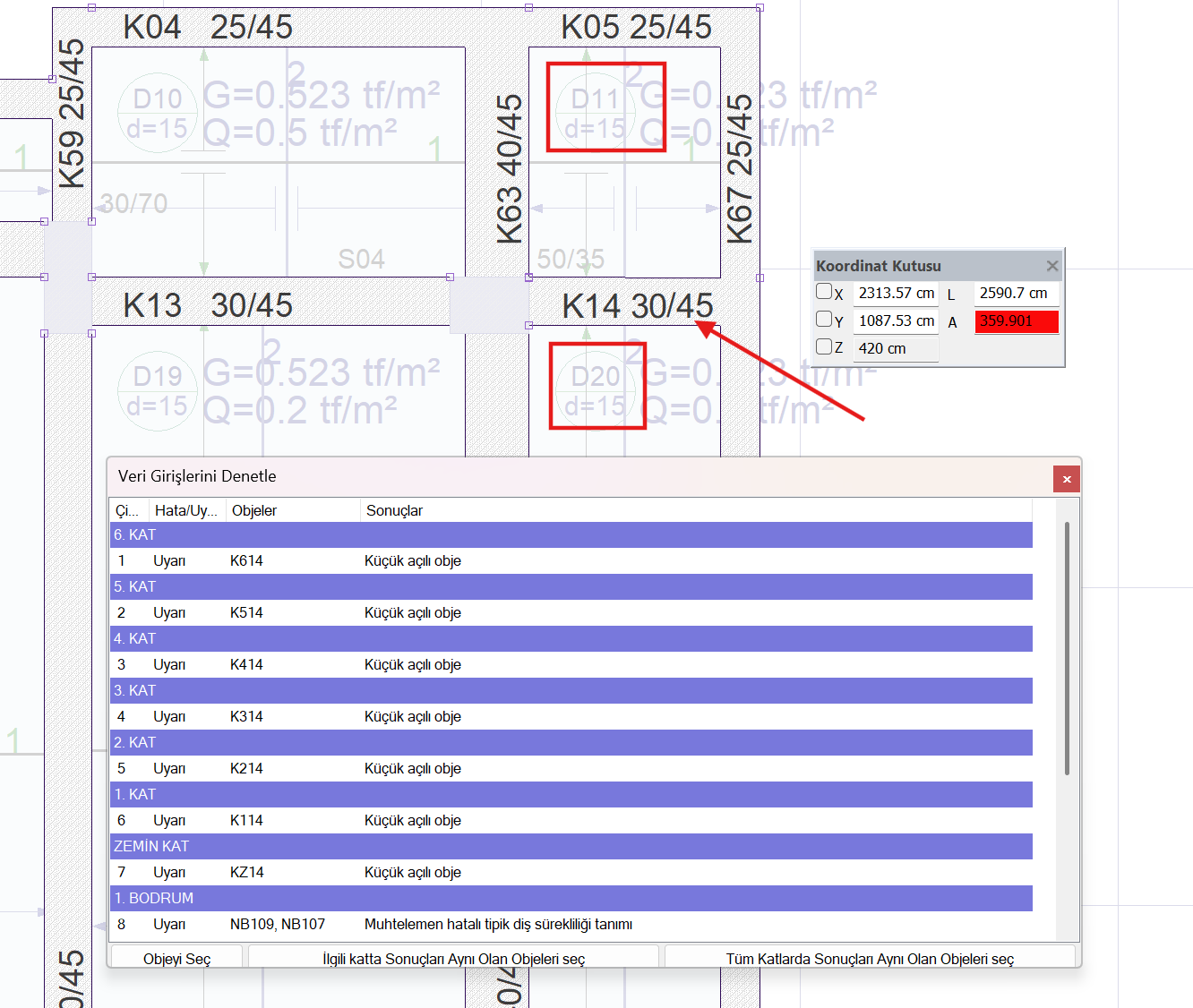This screenshot has height=1008, width=1193.
Task: Select the 3. KAT group row
Action: 571,690
